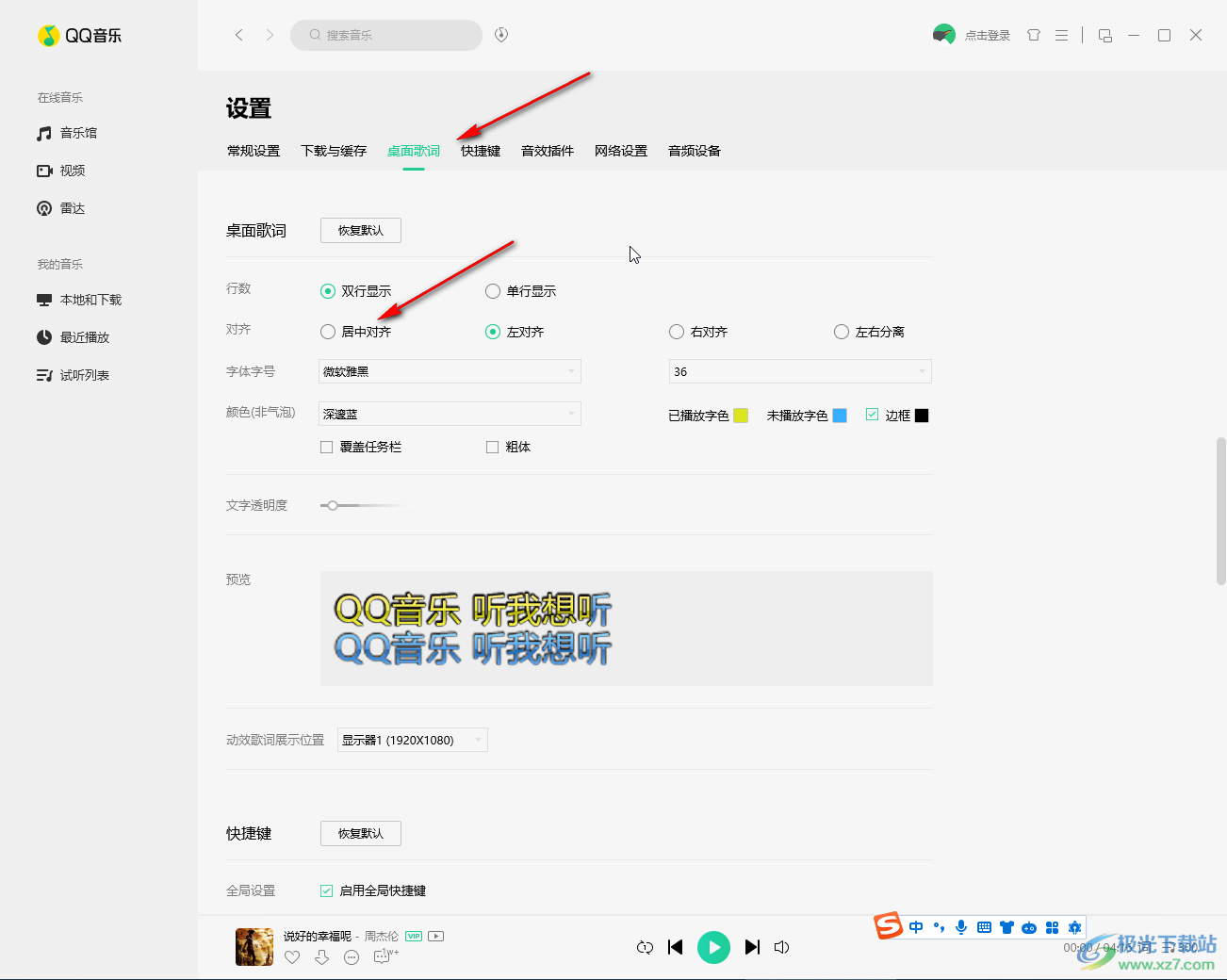
Task: Pick the 已播放字色 played text color
Action: tap(741, 416)
